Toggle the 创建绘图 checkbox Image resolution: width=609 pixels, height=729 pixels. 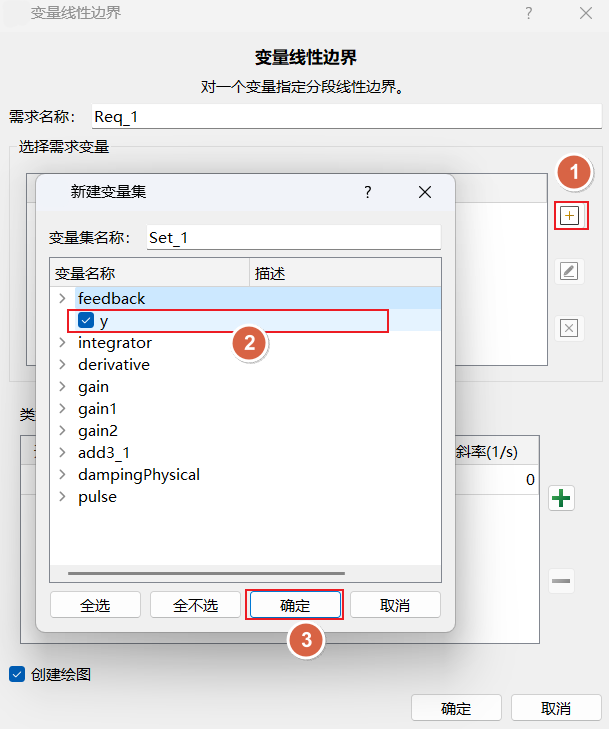16,674
